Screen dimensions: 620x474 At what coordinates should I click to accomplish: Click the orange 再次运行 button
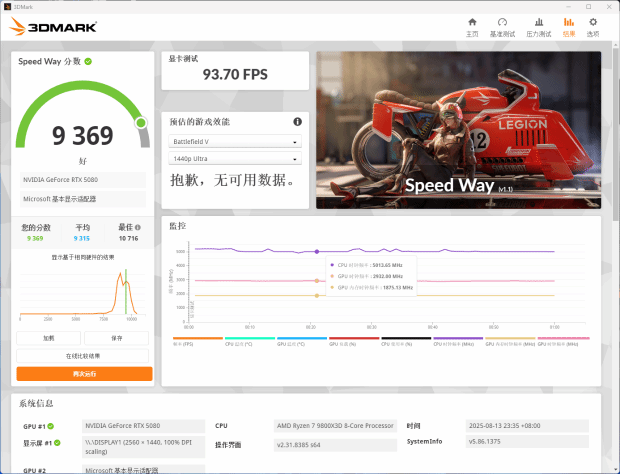pyautogui.click(x=84, y=374)
